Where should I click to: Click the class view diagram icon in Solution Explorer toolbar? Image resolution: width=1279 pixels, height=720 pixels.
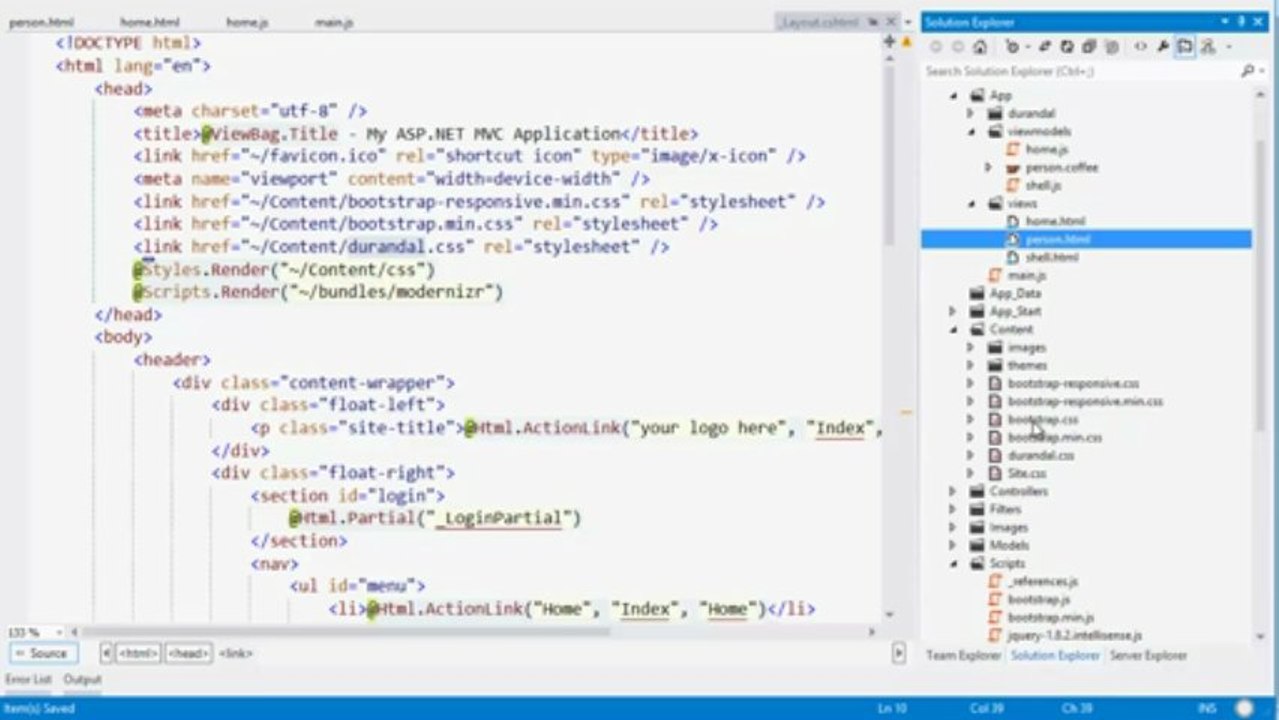[x=1208, y=47]
